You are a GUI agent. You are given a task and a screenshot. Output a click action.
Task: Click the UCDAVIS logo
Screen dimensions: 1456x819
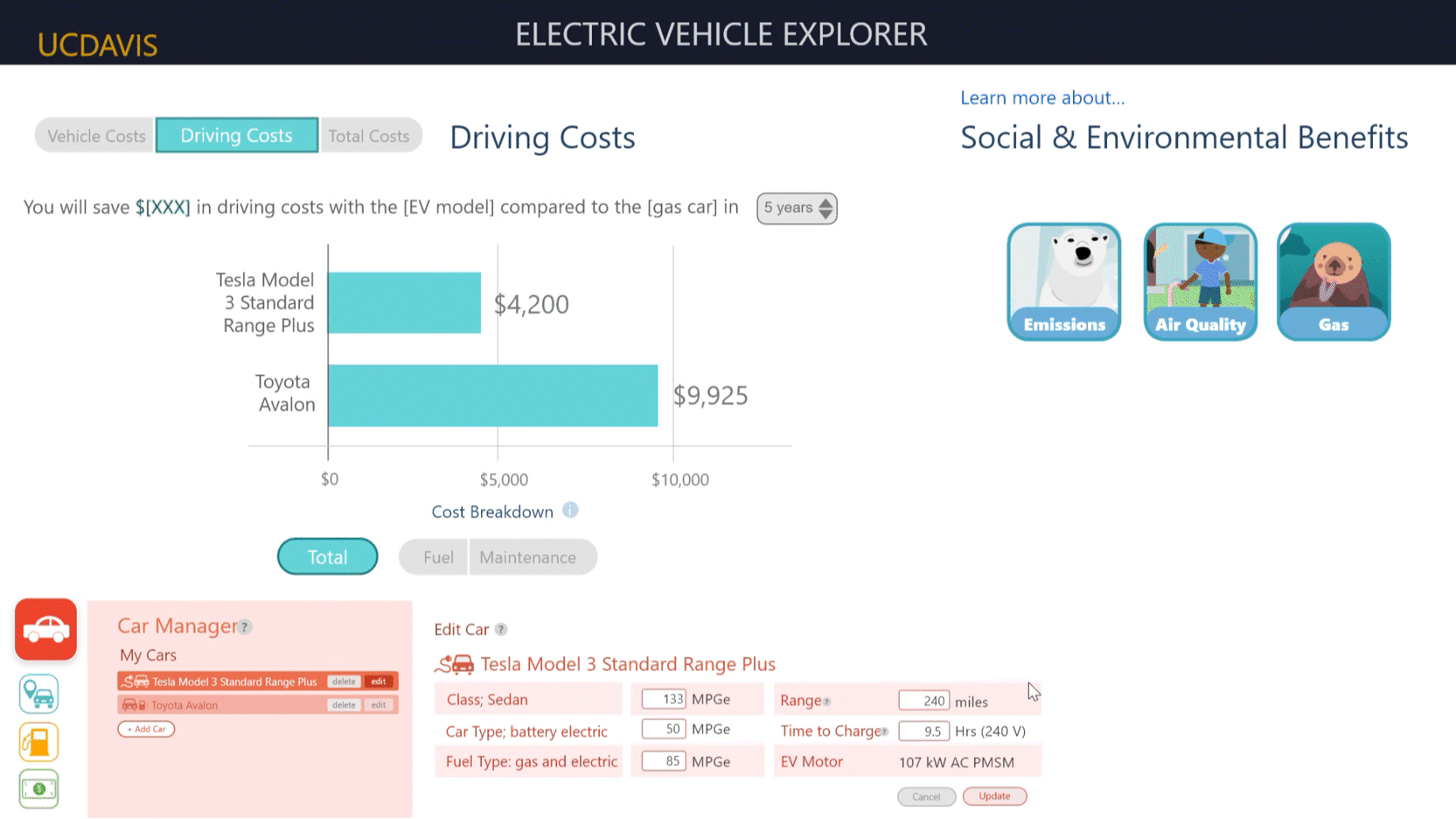[x=97, y=45]
